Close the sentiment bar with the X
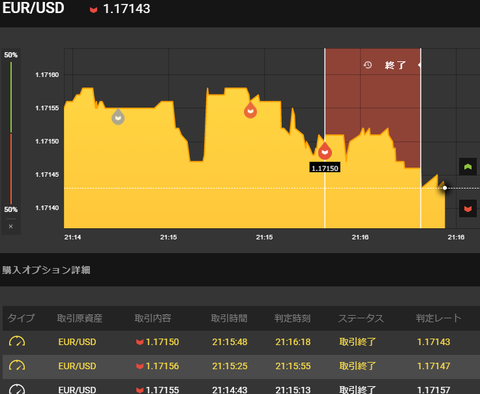Viewport: 480px width, 394px height. 11,226
